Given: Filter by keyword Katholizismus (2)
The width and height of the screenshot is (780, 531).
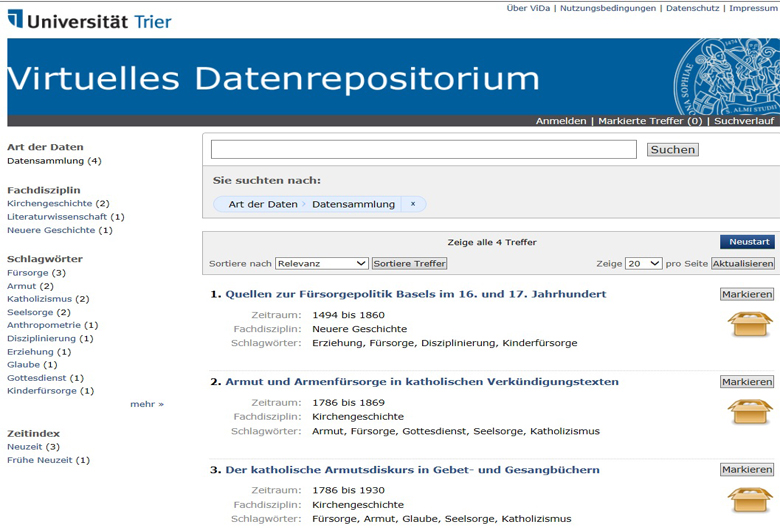Looking at the screenshot, I should tap(48, 299).
